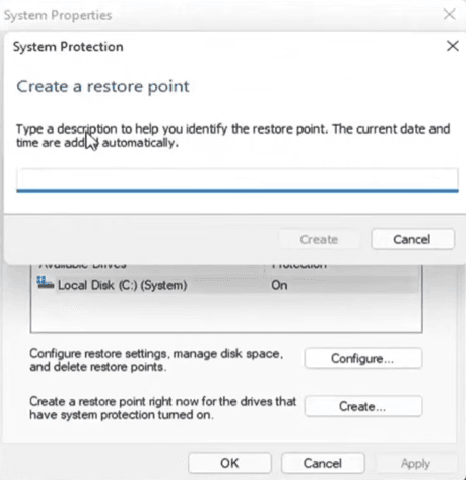Focus the restore point description field

click(237, 180)
